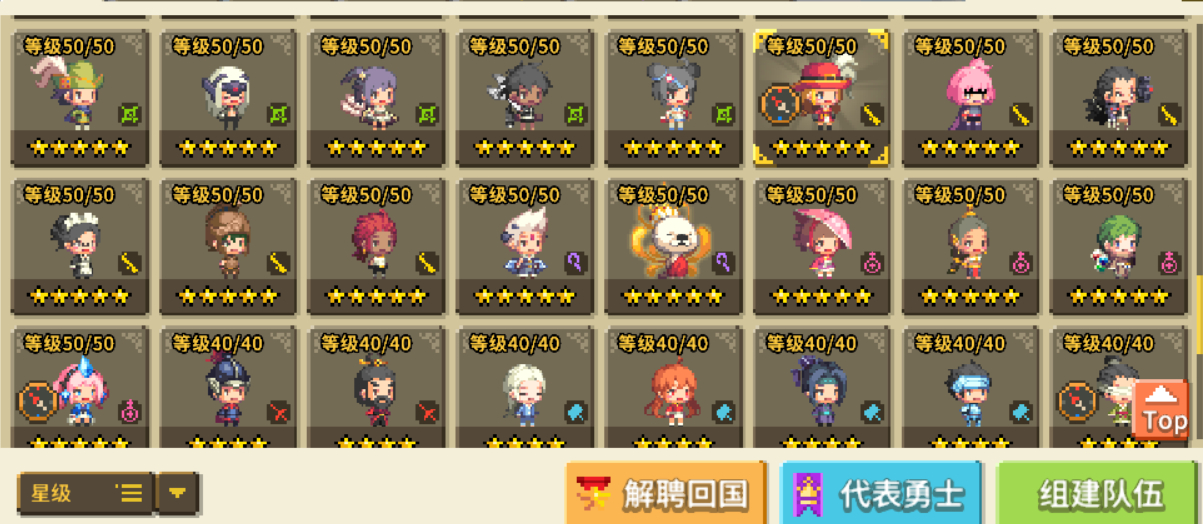Click the 代表勇士 representative hero button
1203x524 pixels.
tap(881, 493)
